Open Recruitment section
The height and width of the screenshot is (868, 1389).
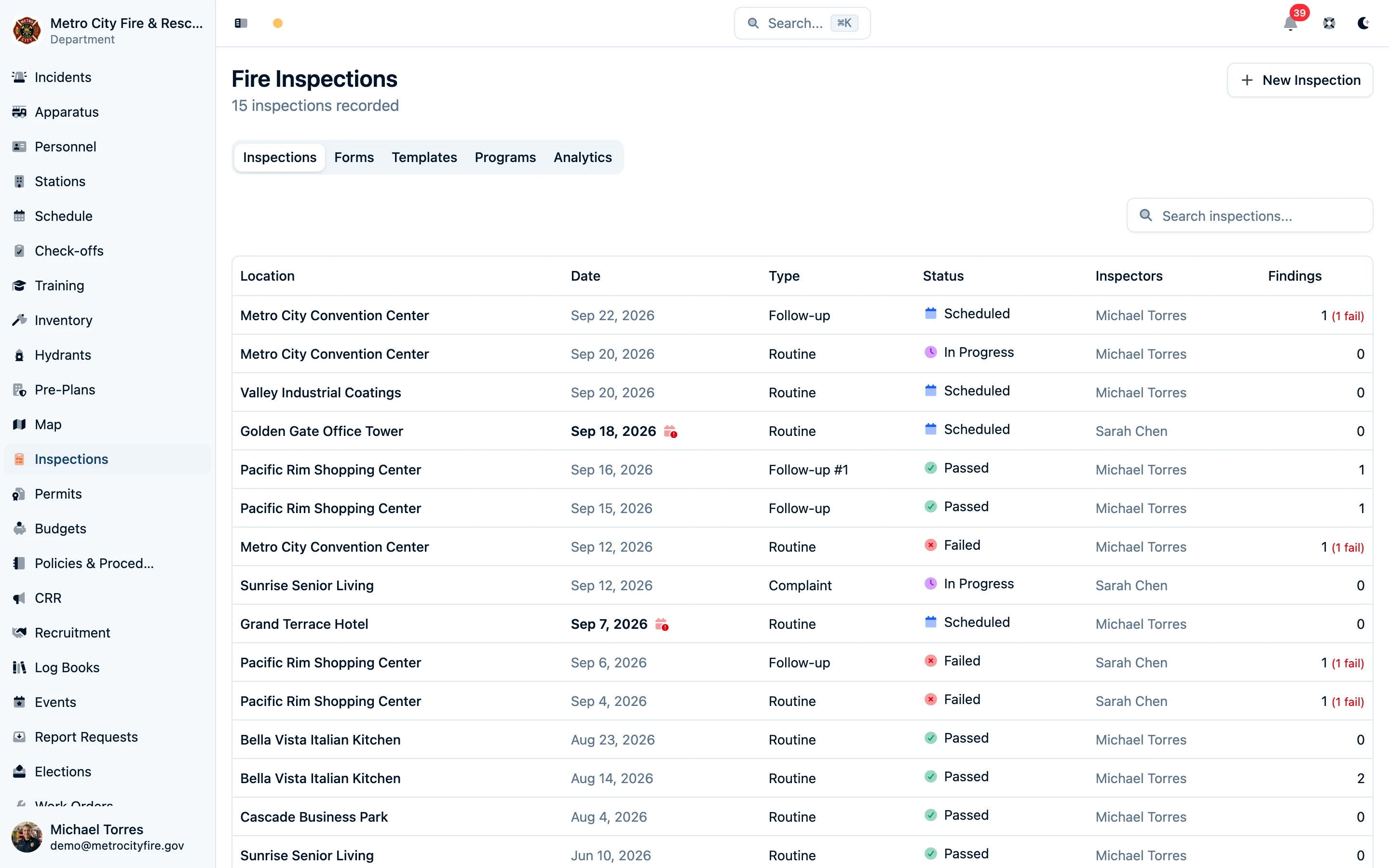point(108,633)
